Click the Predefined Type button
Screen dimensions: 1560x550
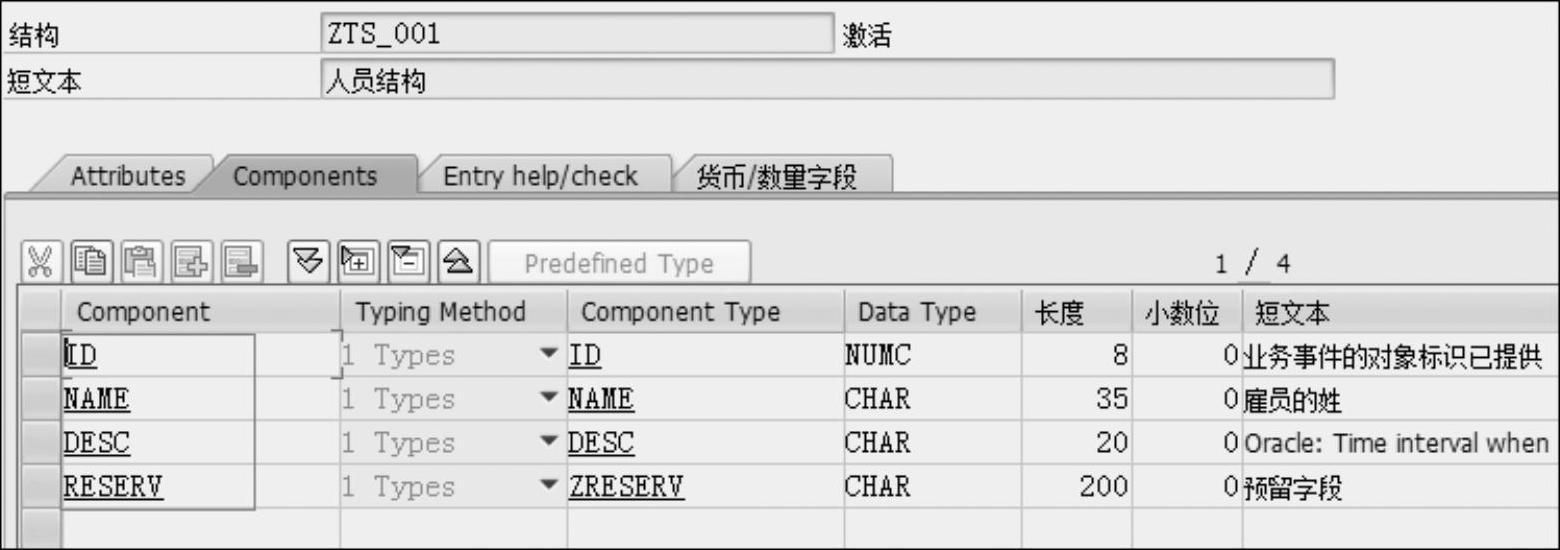click(619, 264)
